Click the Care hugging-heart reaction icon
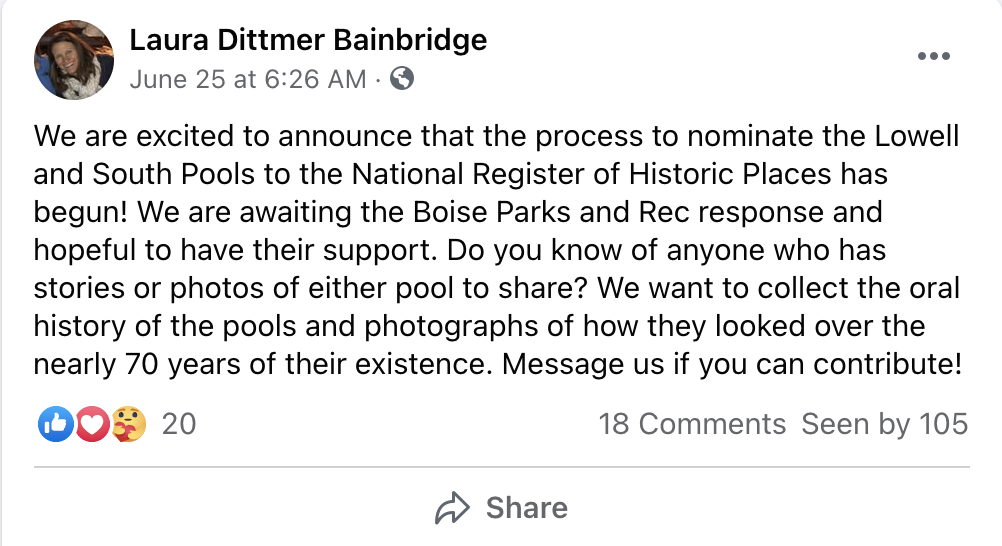 (x=129, y=424)
